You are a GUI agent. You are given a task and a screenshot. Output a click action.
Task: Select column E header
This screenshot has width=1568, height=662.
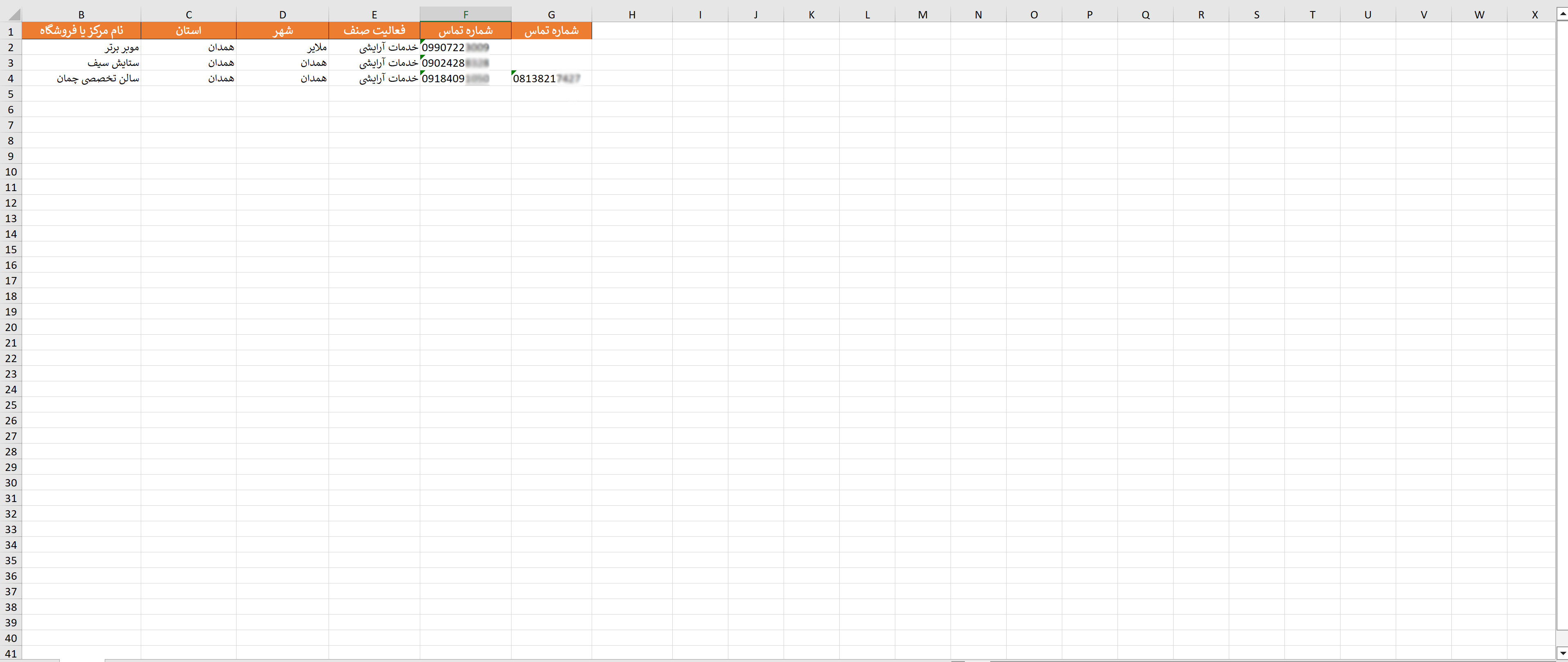(374, 15)
